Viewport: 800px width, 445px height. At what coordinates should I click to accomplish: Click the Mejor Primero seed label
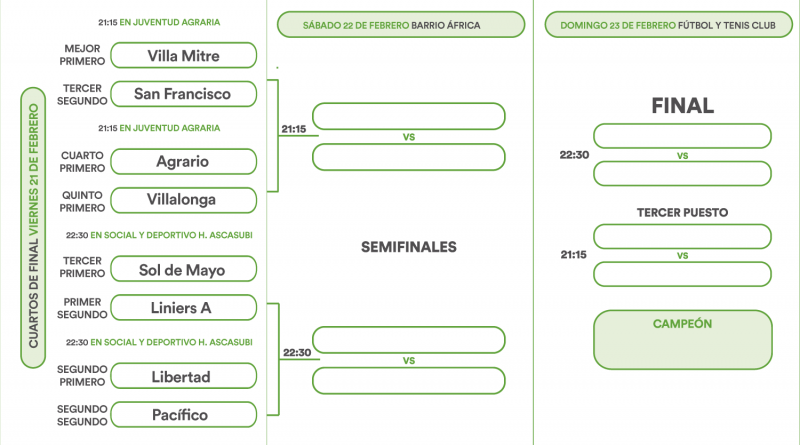point(83,54)
